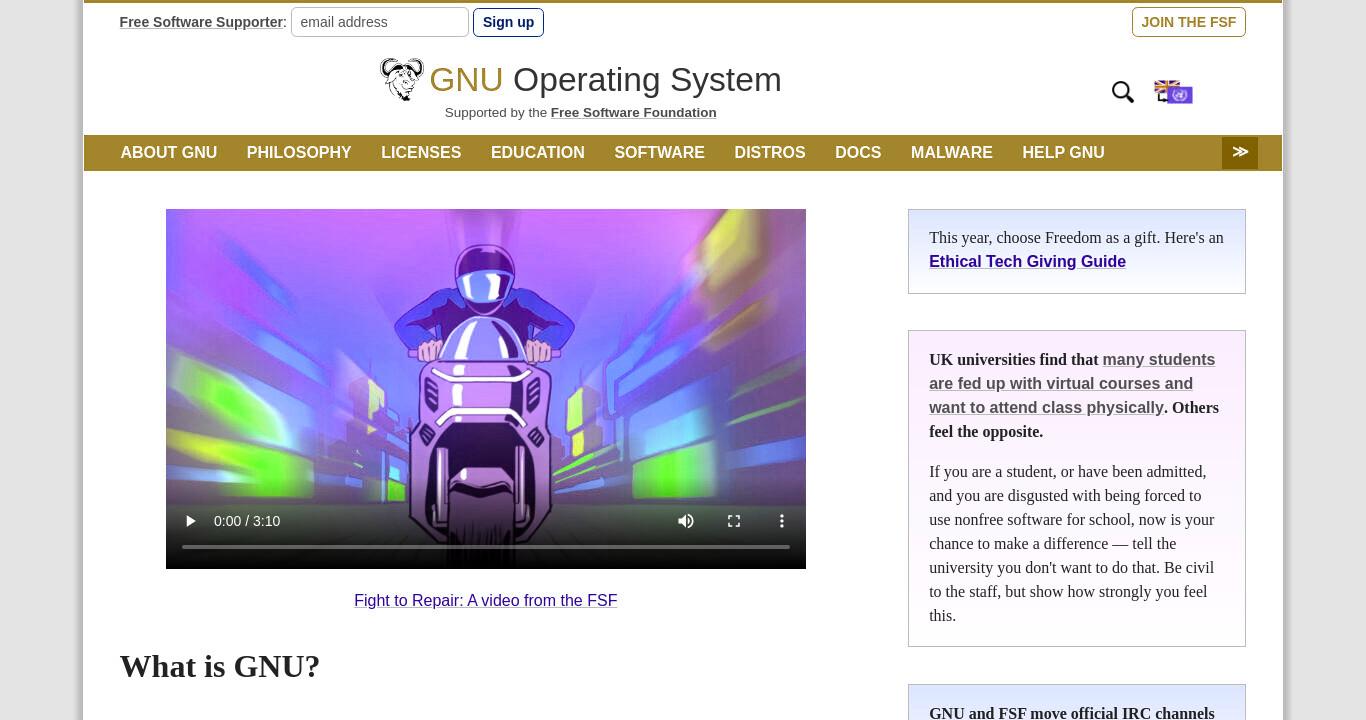Click the Sign up button
1366x720 pixels.
[508, 22]
